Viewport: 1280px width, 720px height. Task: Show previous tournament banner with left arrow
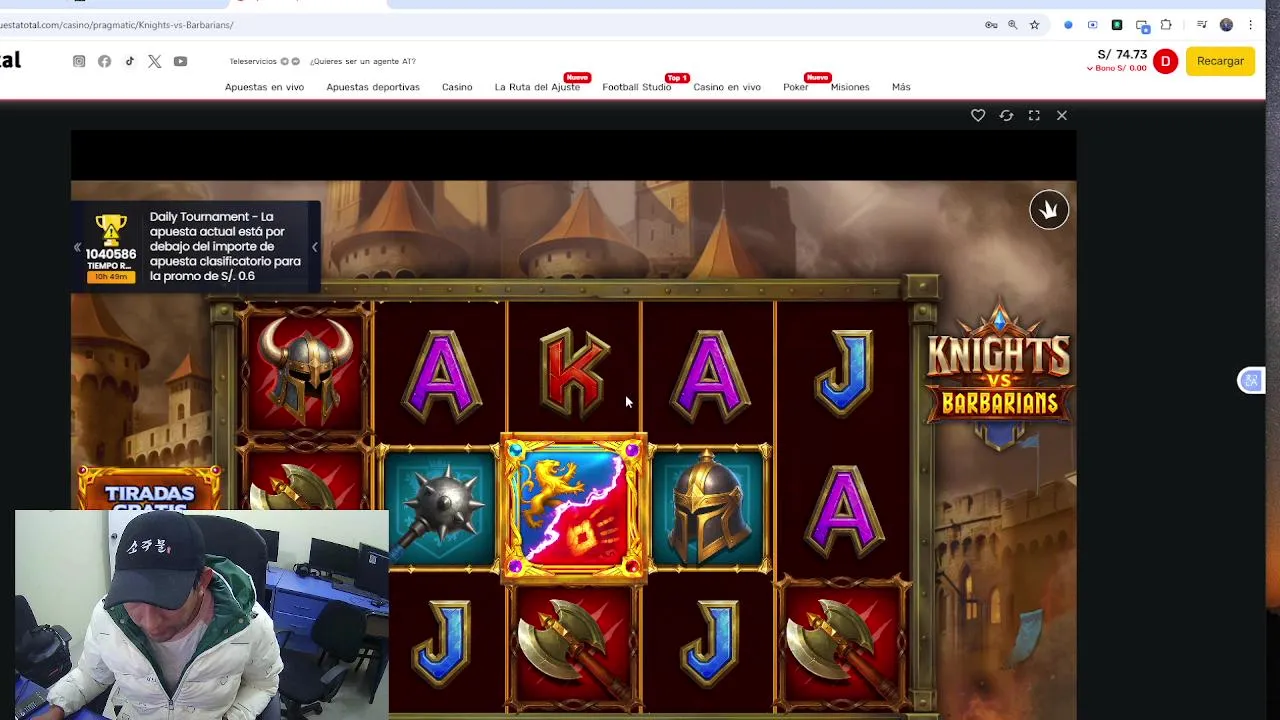pos(77,247)
